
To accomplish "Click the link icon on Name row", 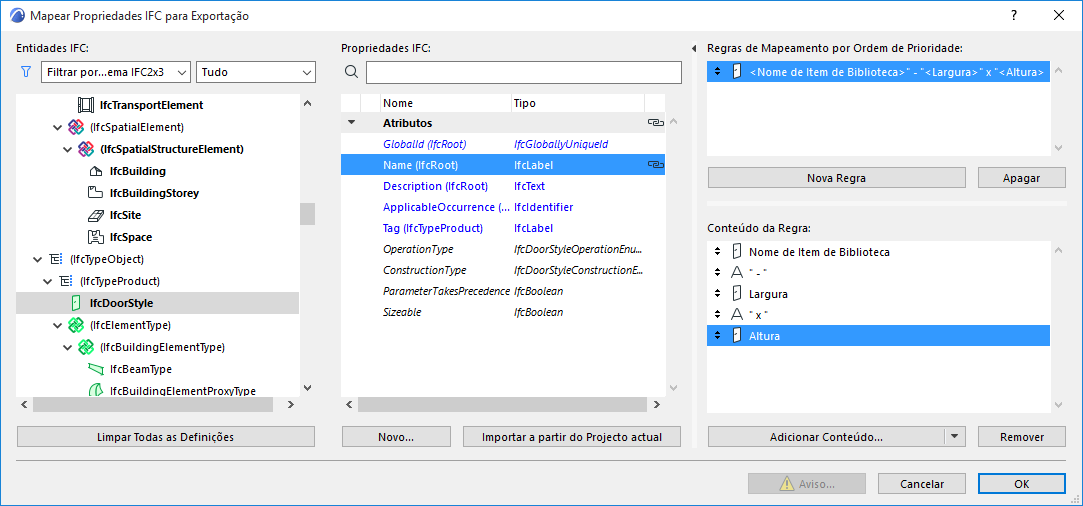I will click(x=656, y=165).
